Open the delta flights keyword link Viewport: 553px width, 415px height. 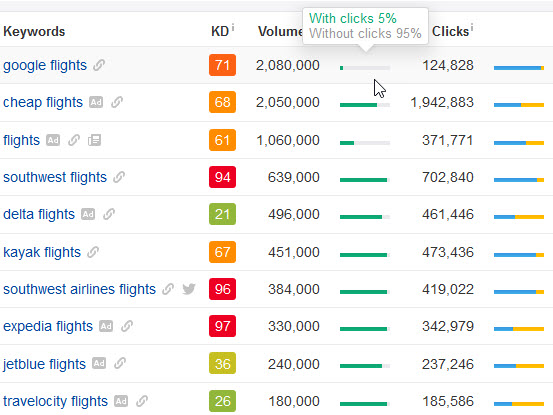click(39, 214)
